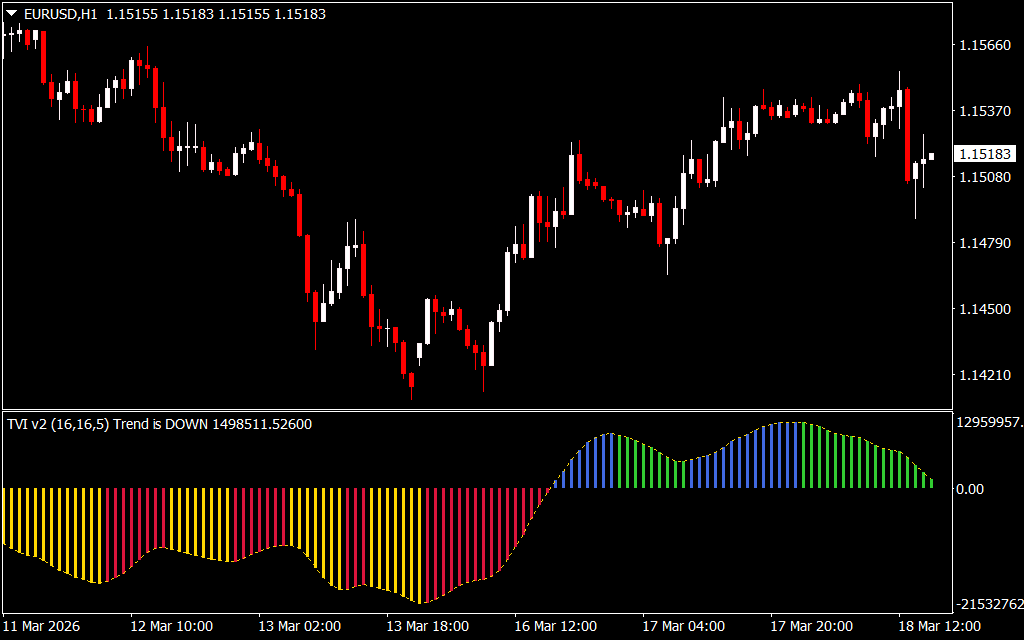Screen dimensions: 1024x640
Task: Select the 1.14500 price axis label
Action: tap(984, 309)
